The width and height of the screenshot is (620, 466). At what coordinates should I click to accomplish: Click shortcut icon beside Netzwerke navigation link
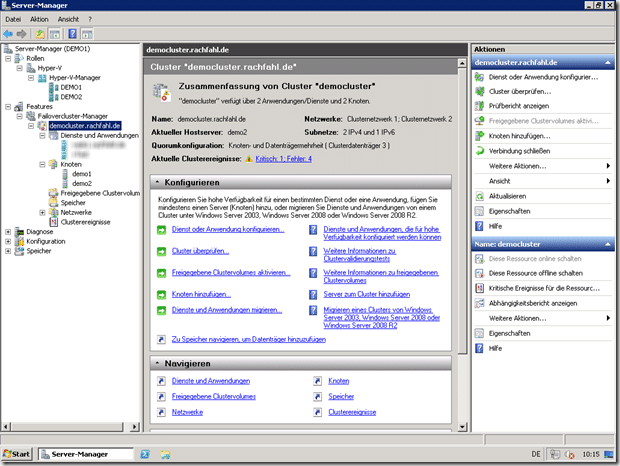coord(161,412)
